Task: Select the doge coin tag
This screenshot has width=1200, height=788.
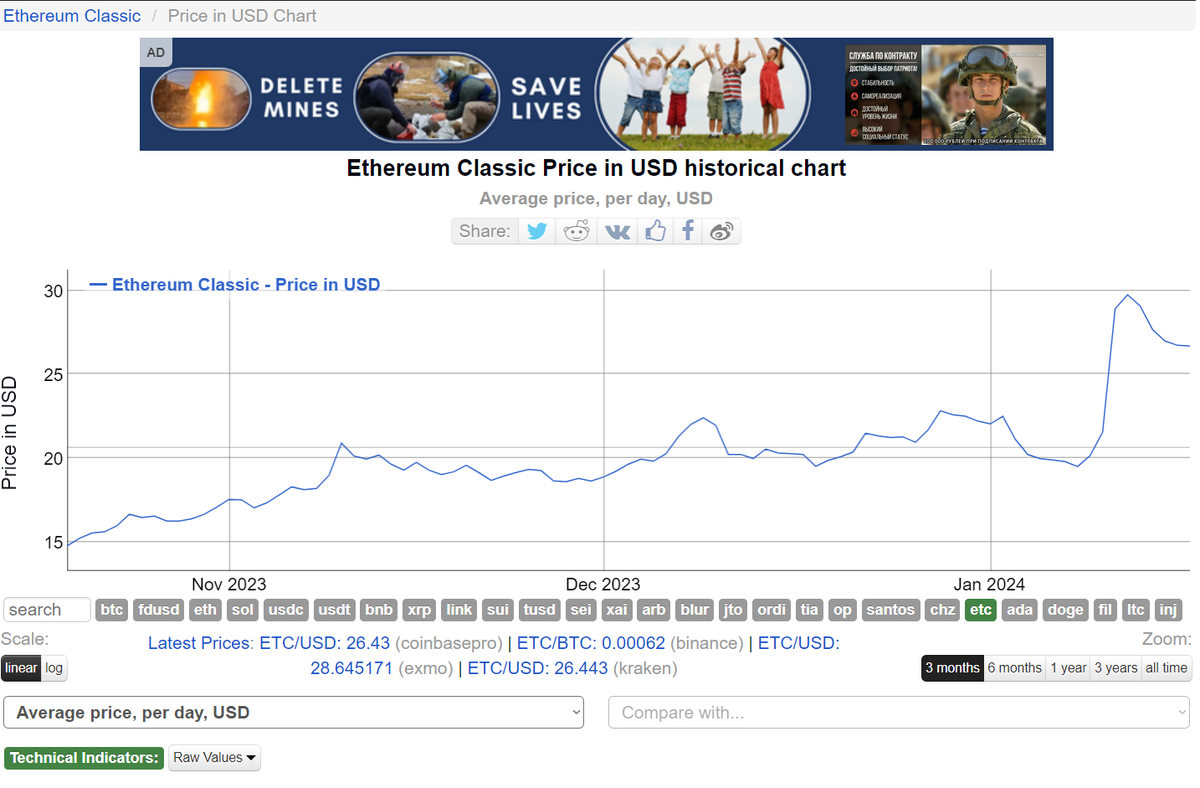Action: (1065, 610)
